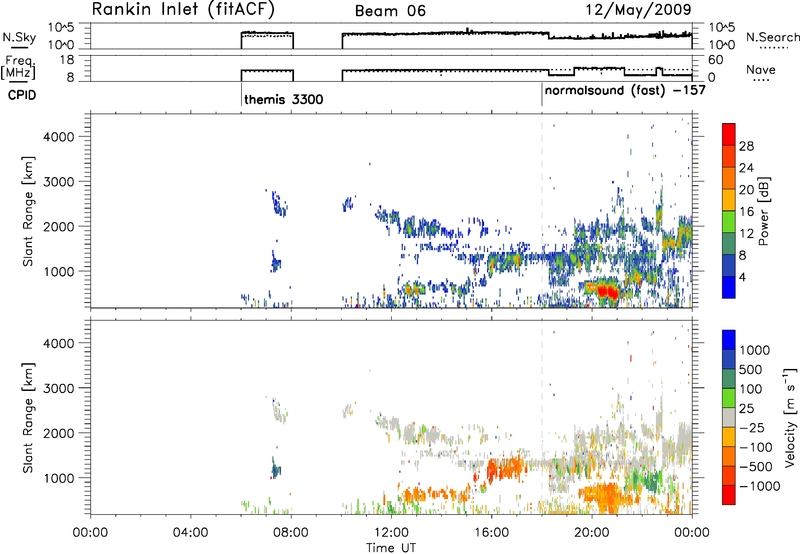Image resolution: width=800 pixels, height=554 pixels.
Task: Click the 'normalsound (fast) -157' text
Action: coord(625,90)
